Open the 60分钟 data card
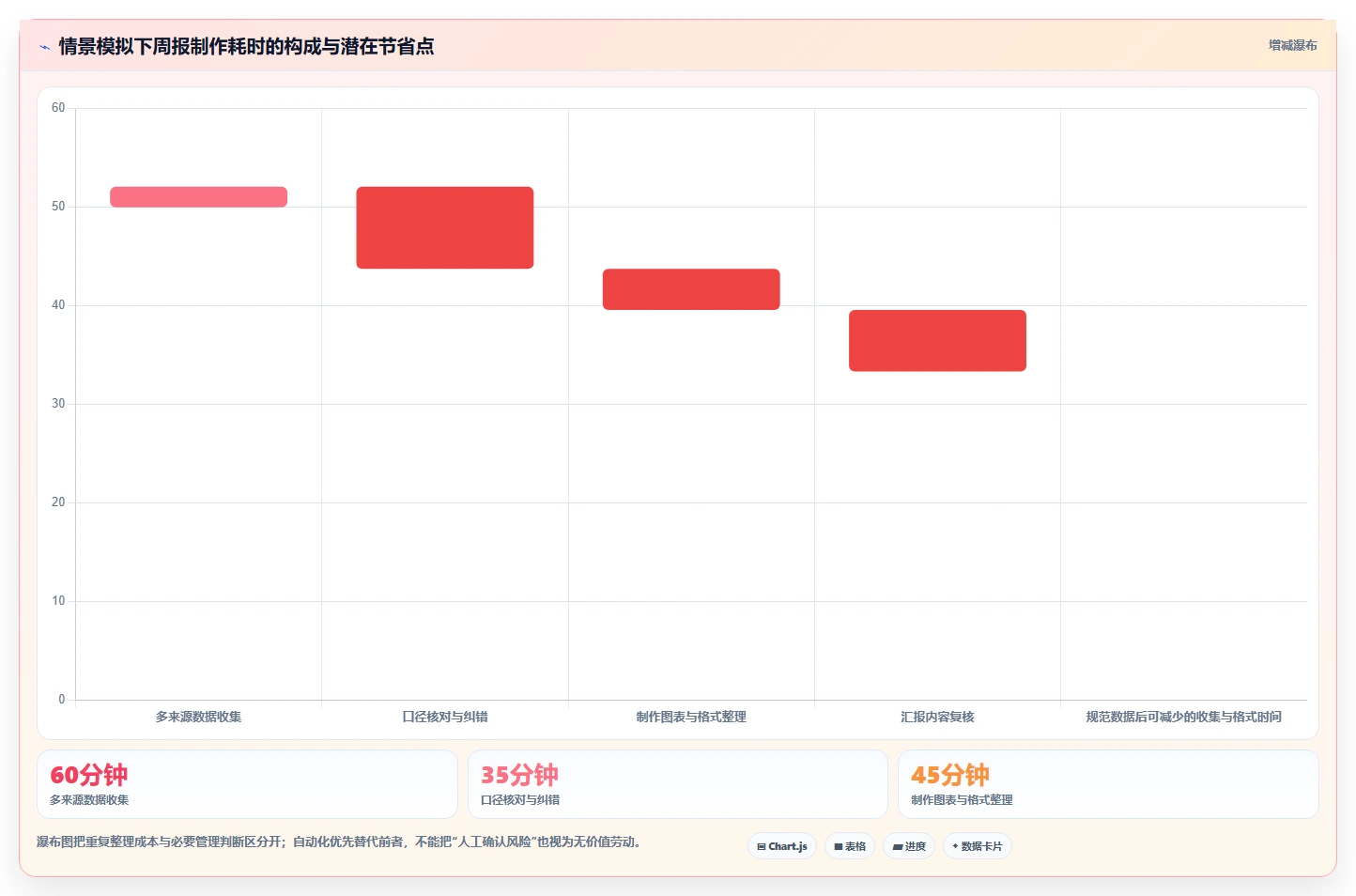Screen dimensions: 1356x896 point(247,784)
